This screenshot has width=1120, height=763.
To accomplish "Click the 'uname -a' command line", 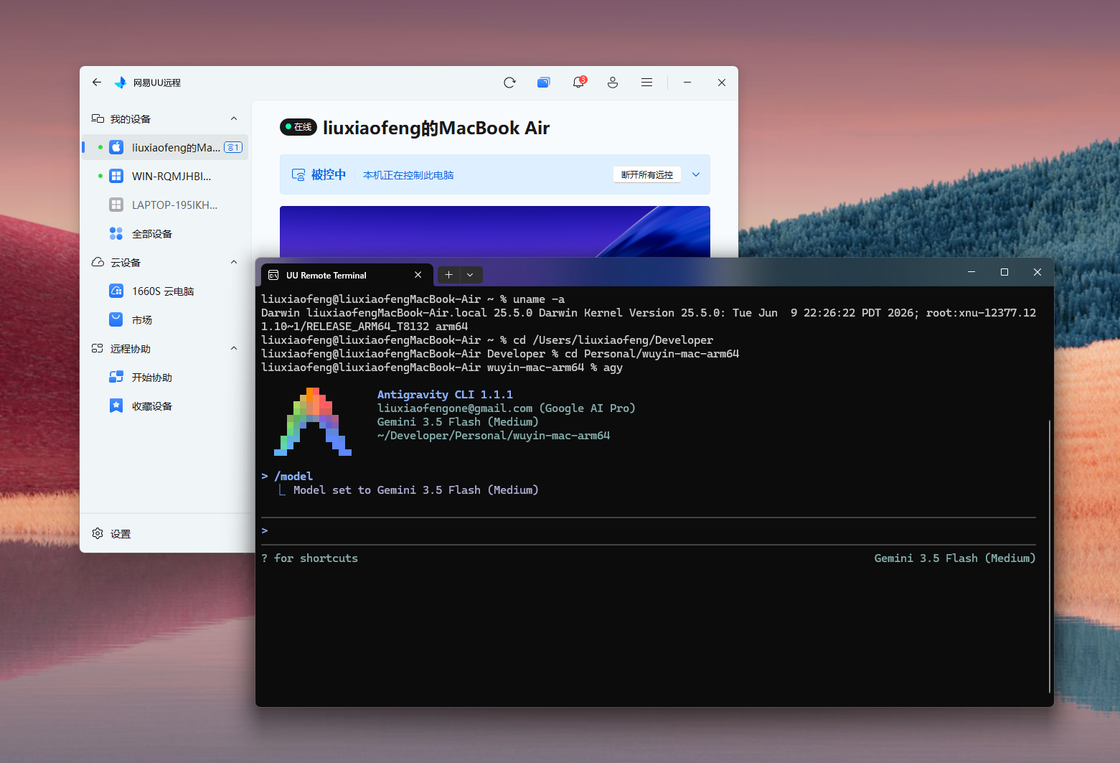I will (x=413, y=299).
